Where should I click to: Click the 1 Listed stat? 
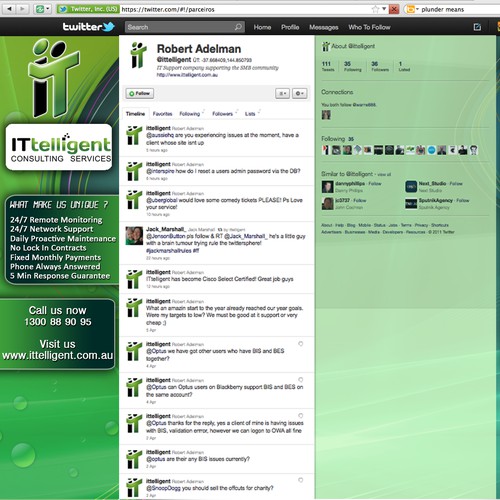click(x=404, y=66)
